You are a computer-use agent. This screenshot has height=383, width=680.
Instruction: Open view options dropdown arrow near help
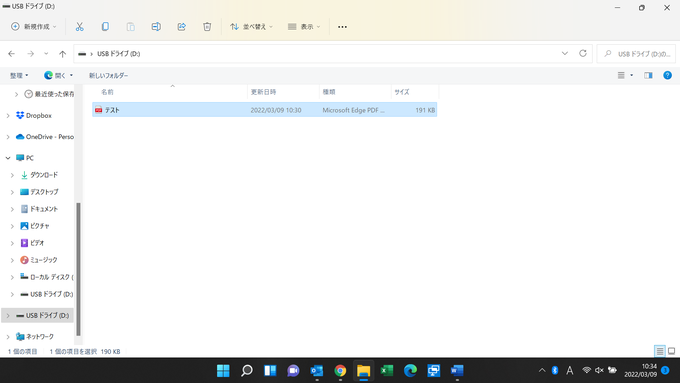[x=631, y=75]
